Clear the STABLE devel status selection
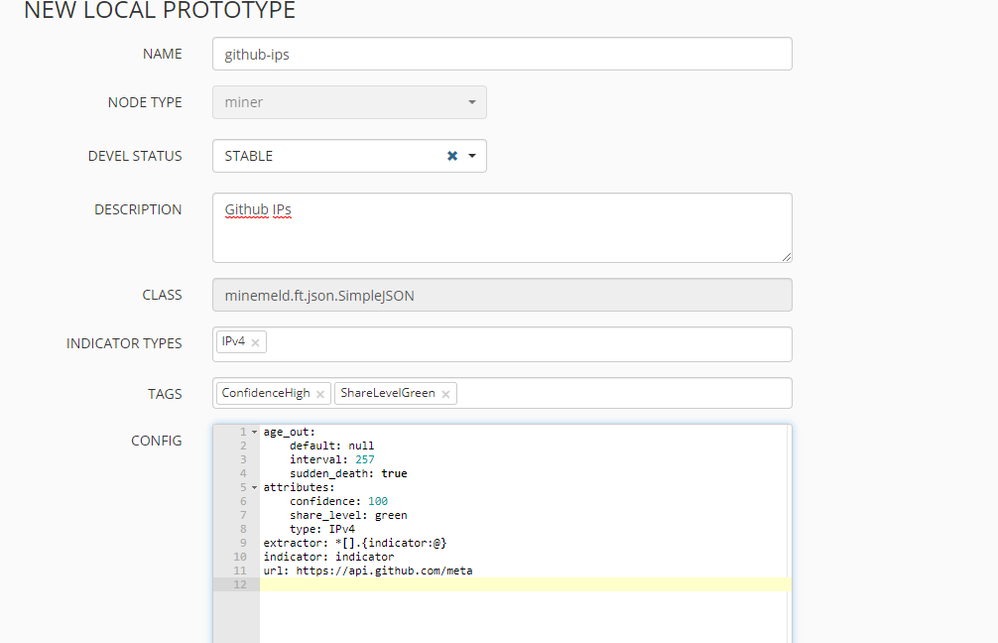998x643 pixels. point(452,156)
